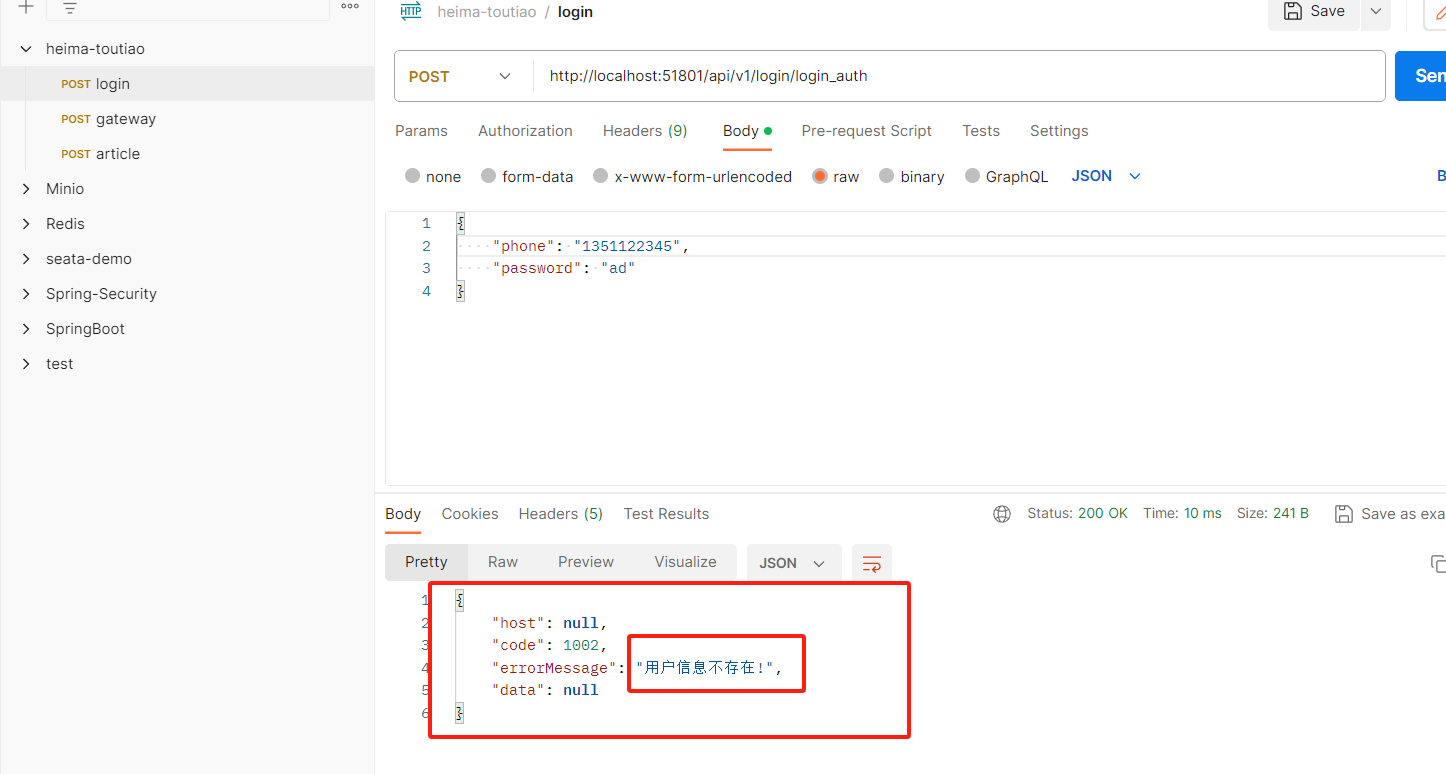Select the GraphQL body type

[1006, 176]
